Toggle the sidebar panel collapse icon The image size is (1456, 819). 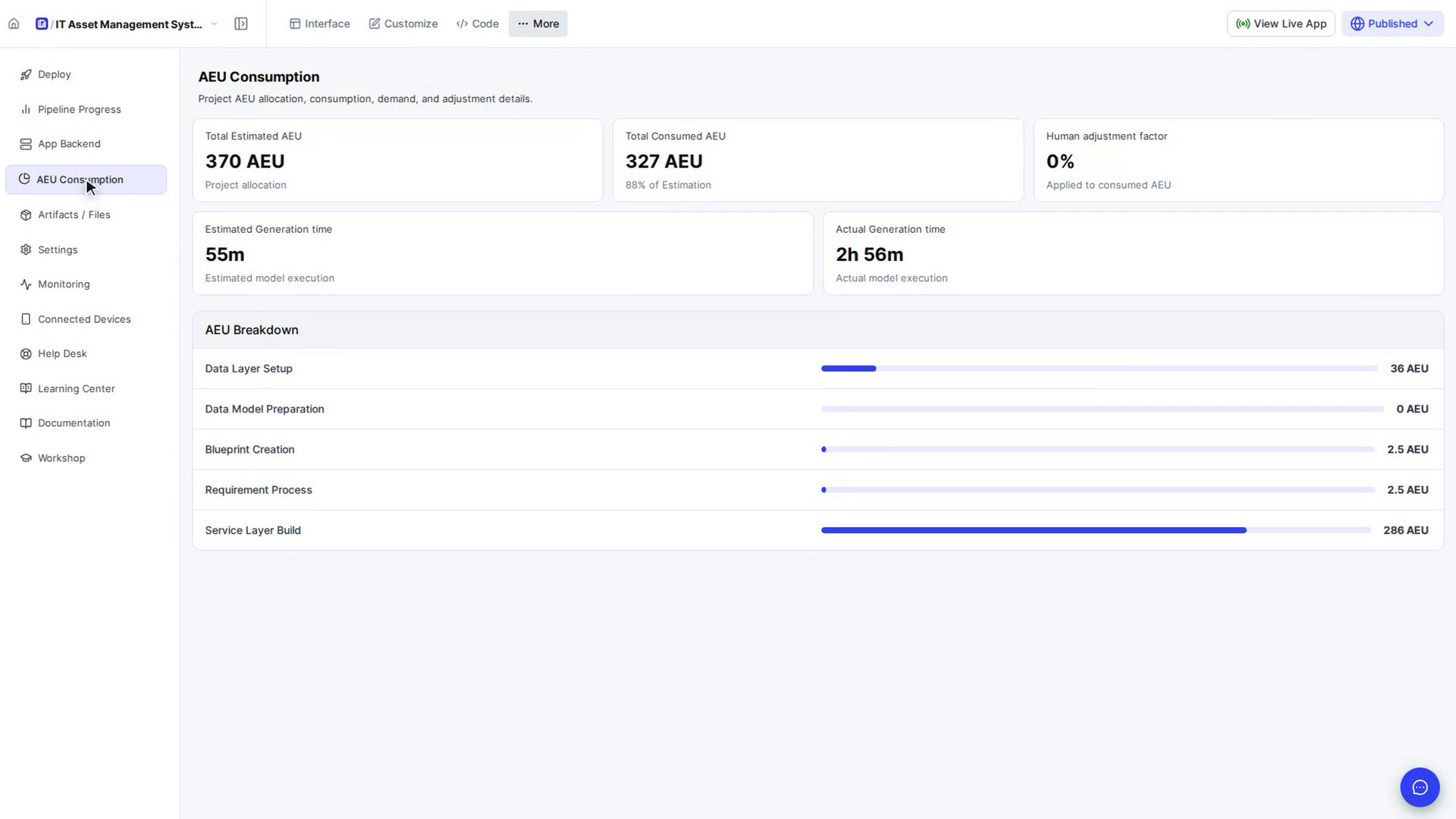[241, 24]
